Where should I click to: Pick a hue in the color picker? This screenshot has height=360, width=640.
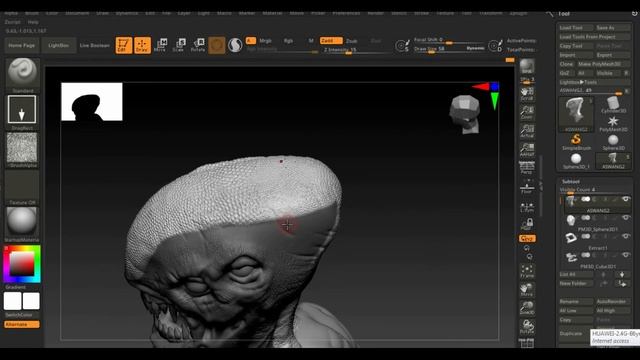coord(22,264)
